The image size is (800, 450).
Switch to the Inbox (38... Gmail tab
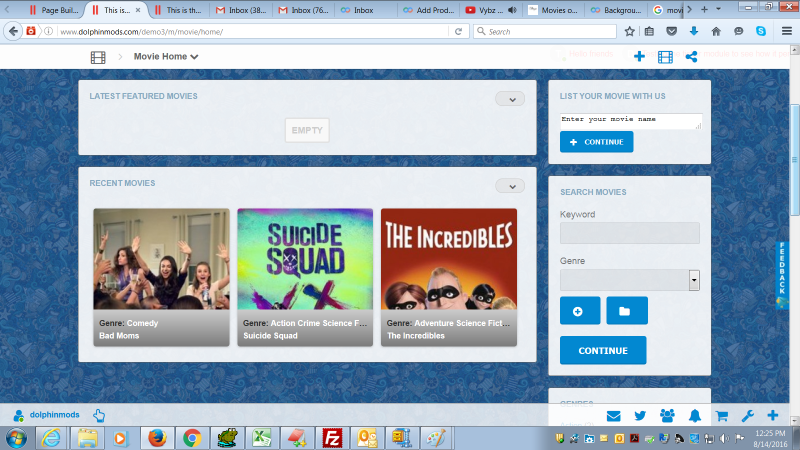tap(241, 10)
